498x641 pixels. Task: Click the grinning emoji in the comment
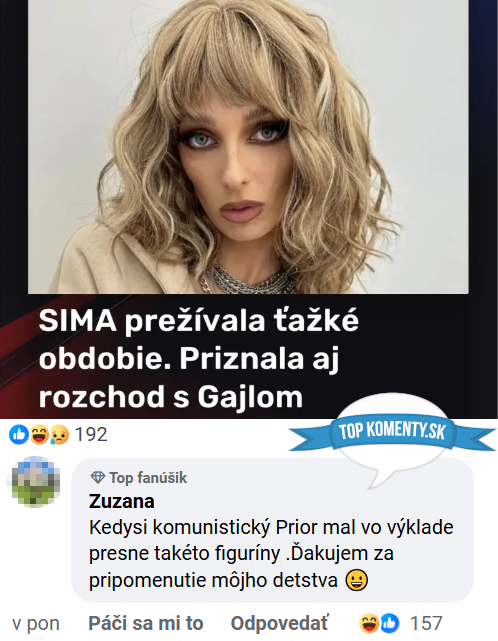pyautogui.click(x=357, y=580)
